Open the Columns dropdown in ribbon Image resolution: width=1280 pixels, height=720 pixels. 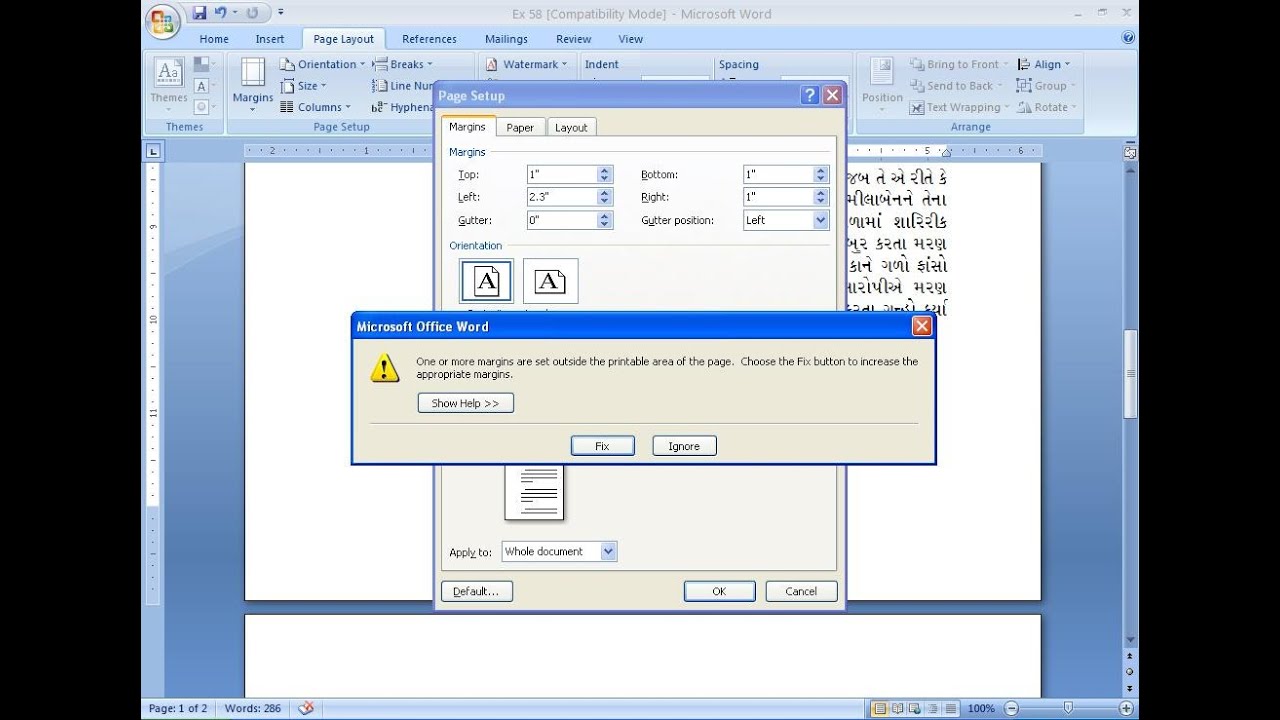click(x=315, y=107)
